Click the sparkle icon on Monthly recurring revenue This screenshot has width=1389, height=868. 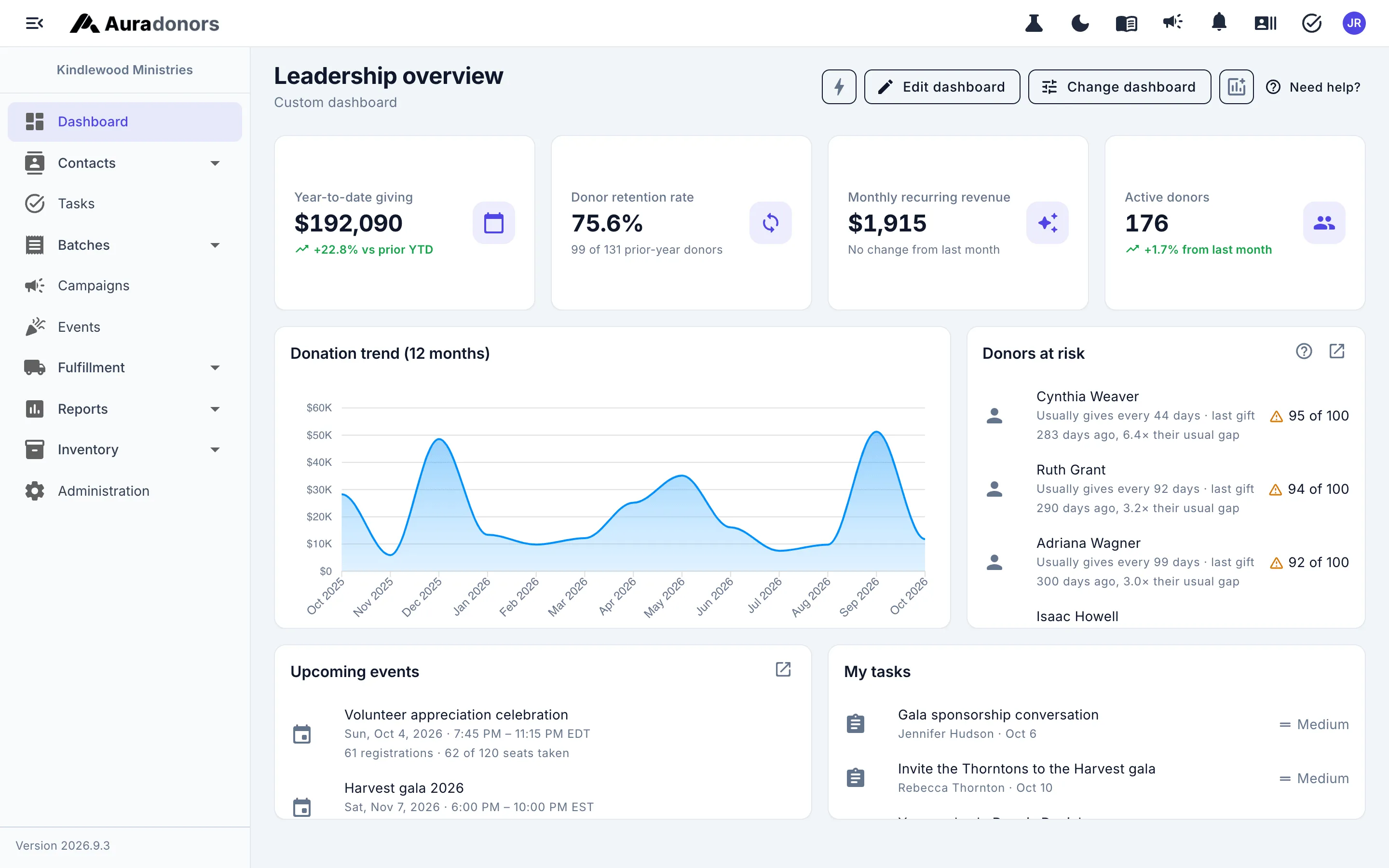tap(1047, 223)
